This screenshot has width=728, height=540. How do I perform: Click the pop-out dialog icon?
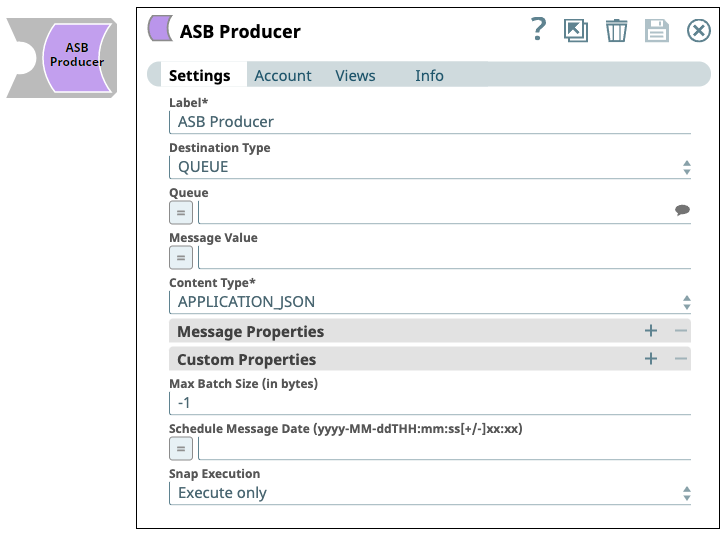point(576,31)
